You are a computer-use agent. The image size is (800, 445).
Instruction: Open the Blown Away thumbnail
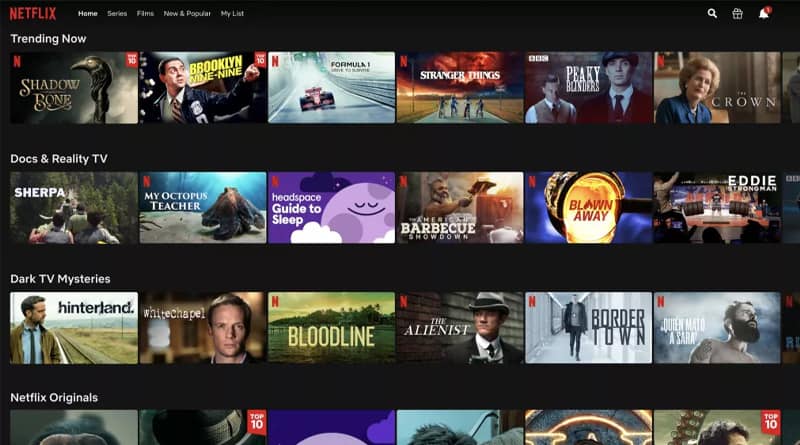pyautogui.click(x=589, y=208)
